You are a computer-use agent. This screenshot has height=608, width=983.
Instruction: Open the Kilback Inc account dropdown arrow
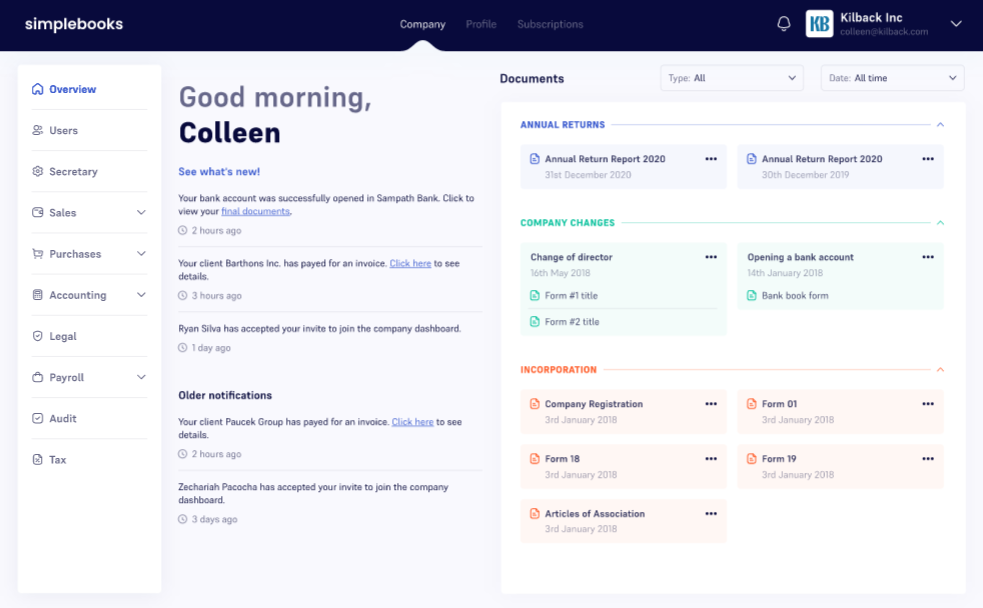pyautogui.click(x=956, y=24)
